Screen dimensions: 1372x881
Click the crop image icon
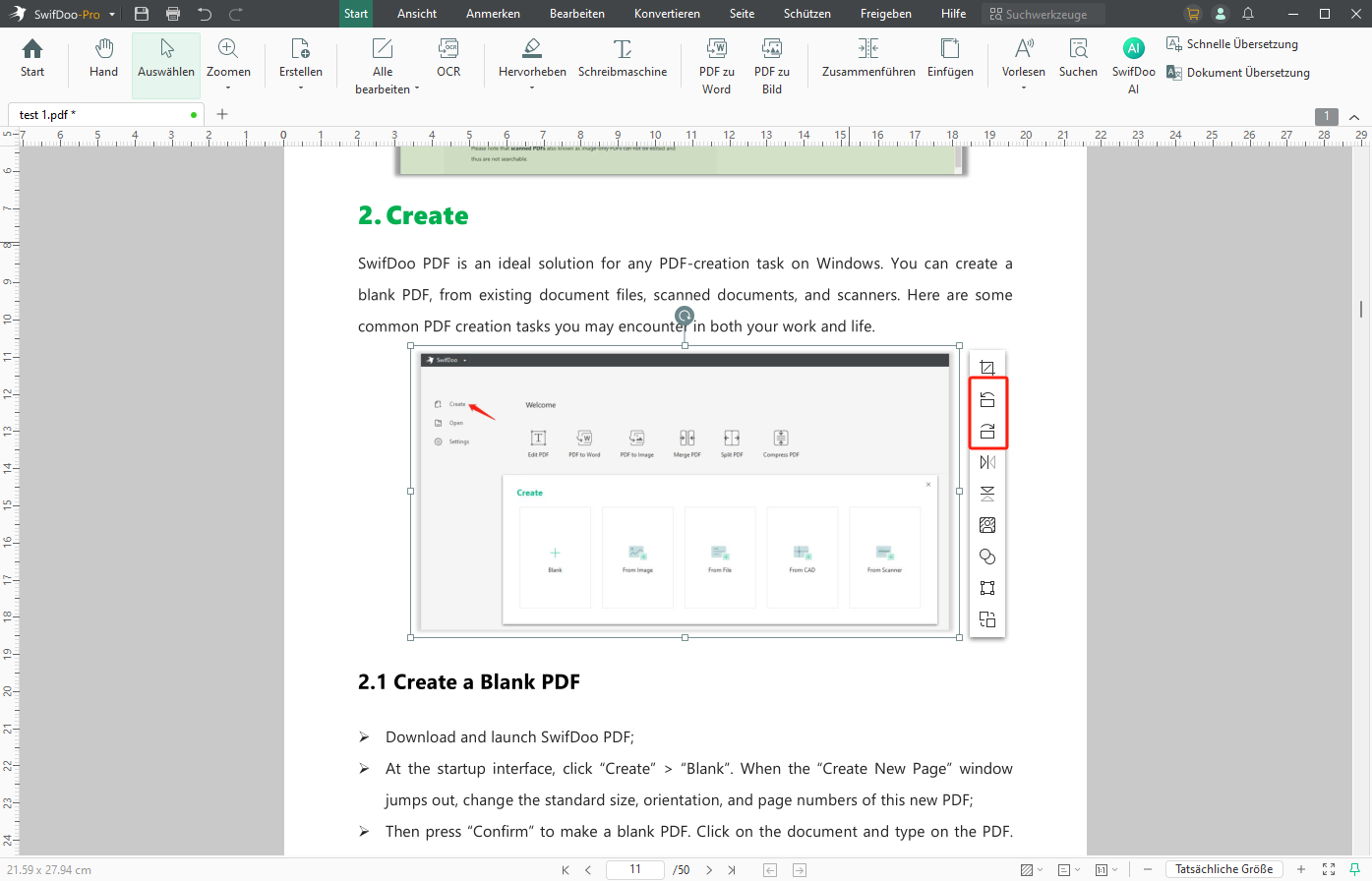click(987, 368)
